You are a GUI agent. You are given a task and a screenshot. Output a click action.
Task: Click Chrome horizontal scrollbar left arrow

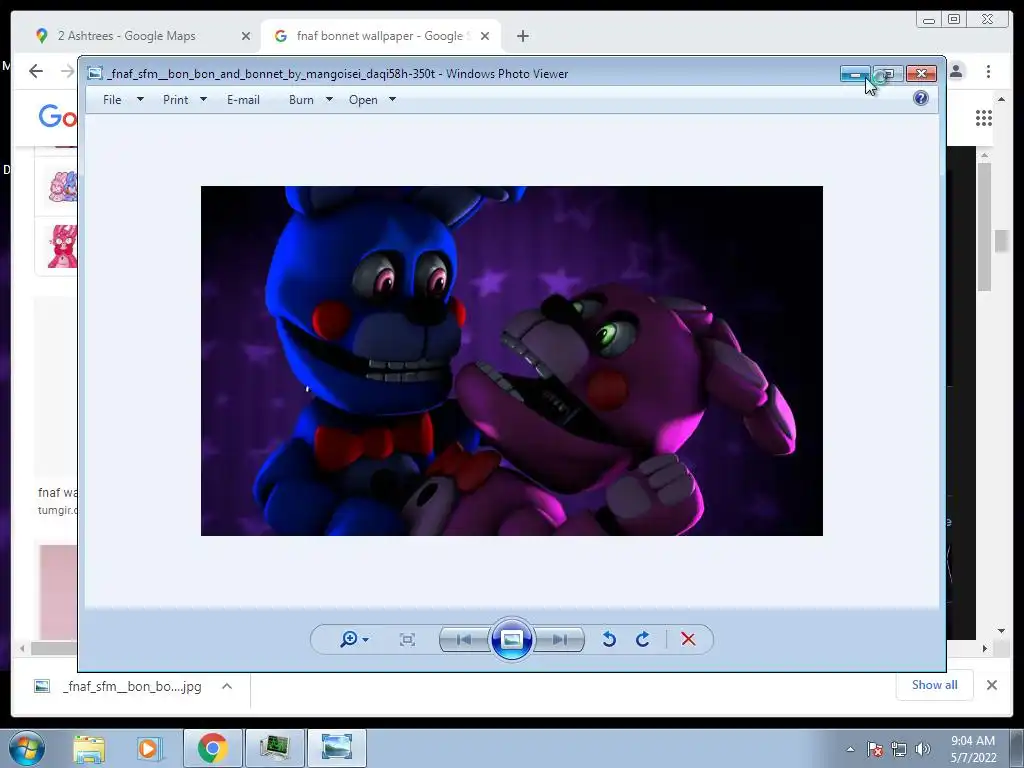coord(22,648)
